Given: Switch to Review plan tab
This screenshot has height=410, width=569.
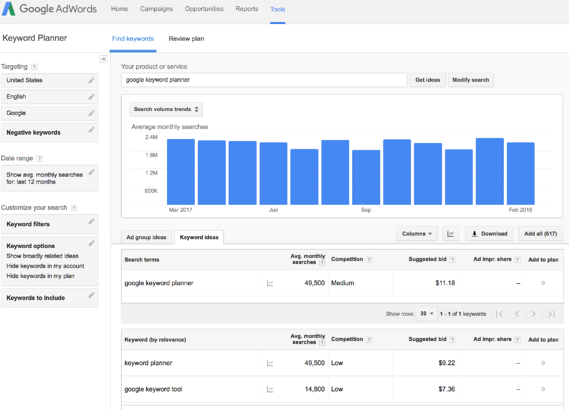Looking at the screenshot, I should pyautogui.click(x=186, y=38).
